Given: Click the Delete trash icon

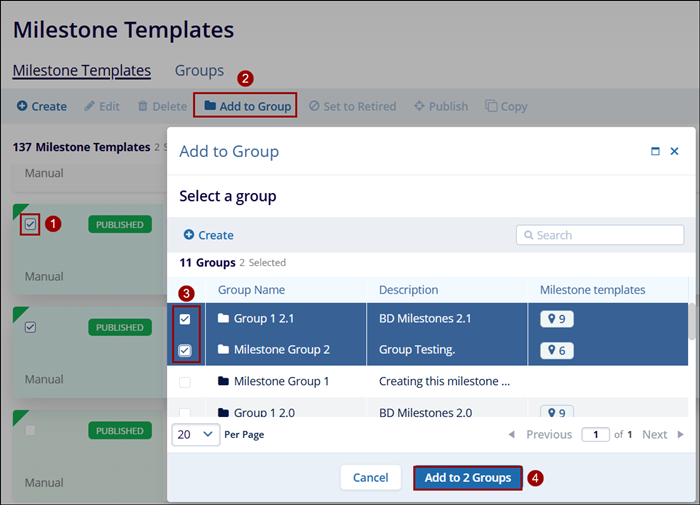Looking at the screenshot, I should click(143, 106).
